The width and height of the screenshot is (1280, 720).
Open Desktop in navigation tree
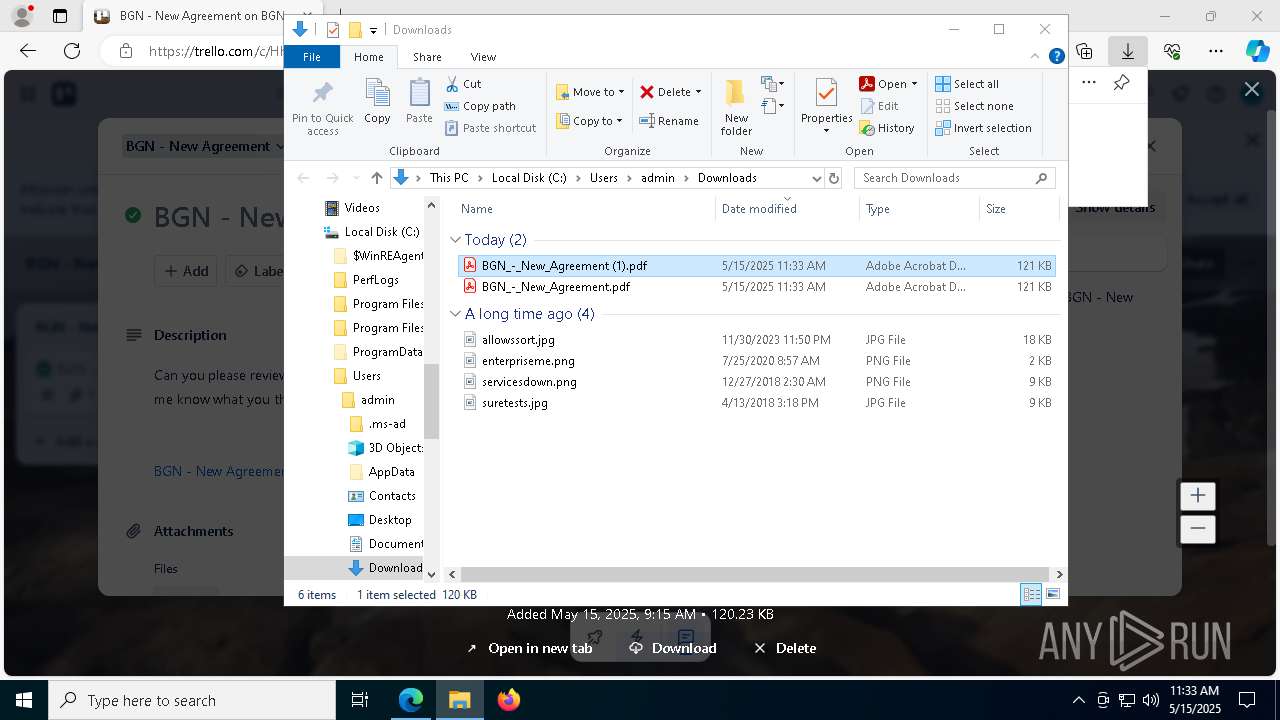(x=379, y=520)
